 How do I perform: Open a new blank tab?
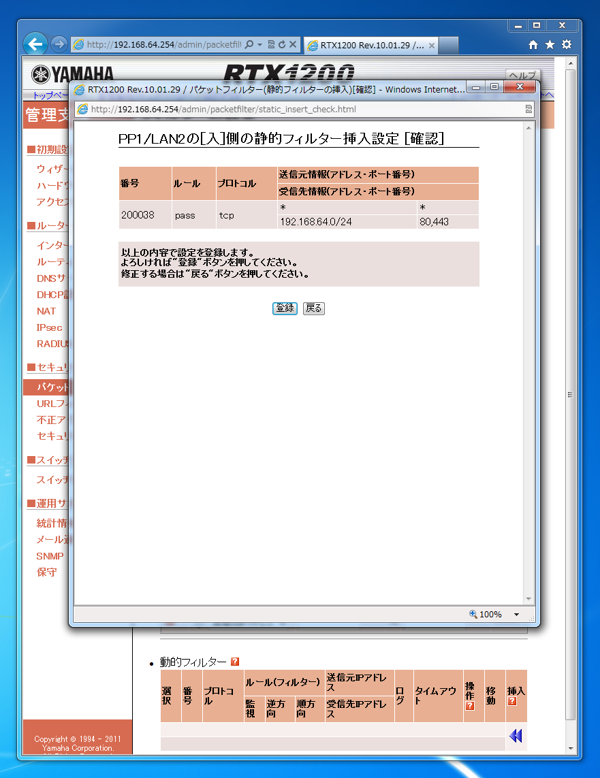pos(449,45)
